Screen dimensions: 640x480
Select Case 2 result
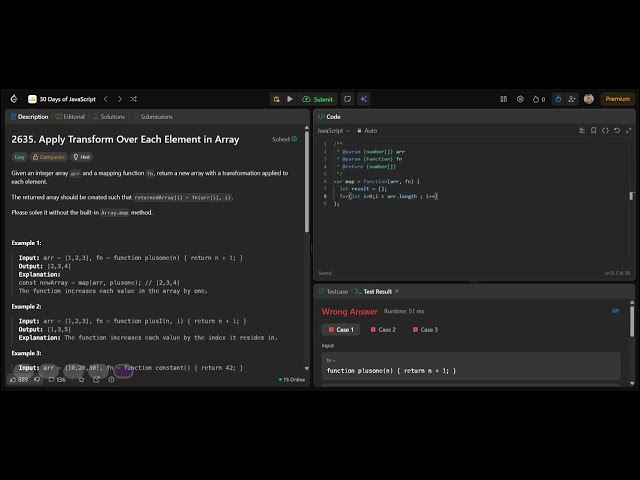pyautogui.click(x=383, y=330)
